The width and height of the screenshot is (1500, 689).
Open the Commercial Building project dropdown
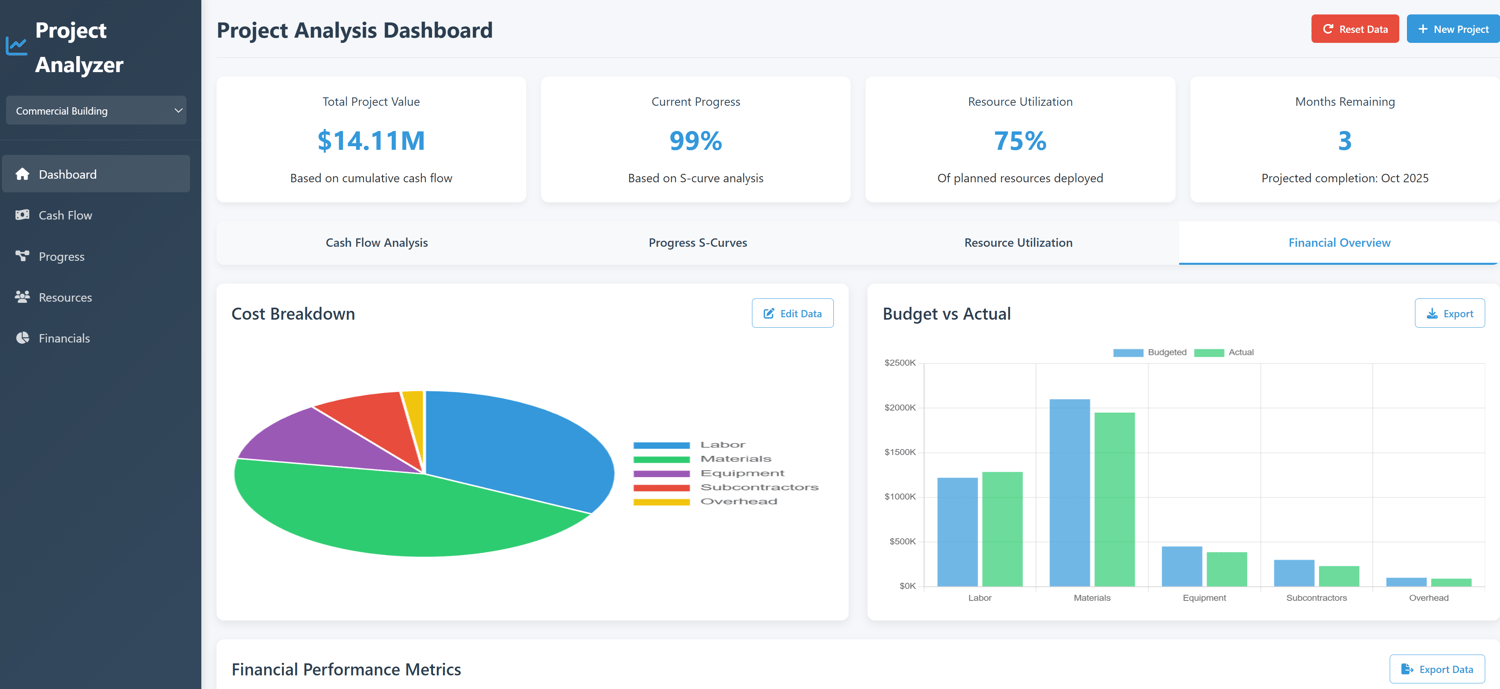click(96, 111)
